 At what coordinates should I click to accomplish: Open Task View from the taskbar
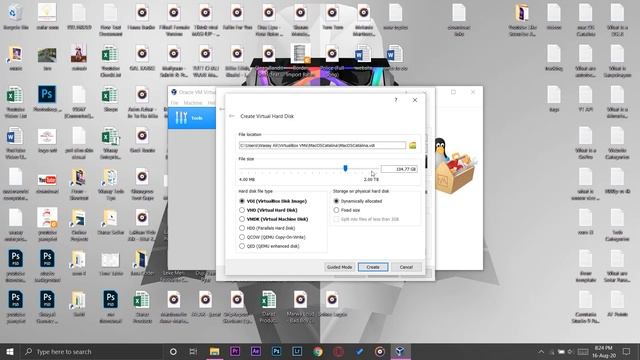(x=193, y=351)
